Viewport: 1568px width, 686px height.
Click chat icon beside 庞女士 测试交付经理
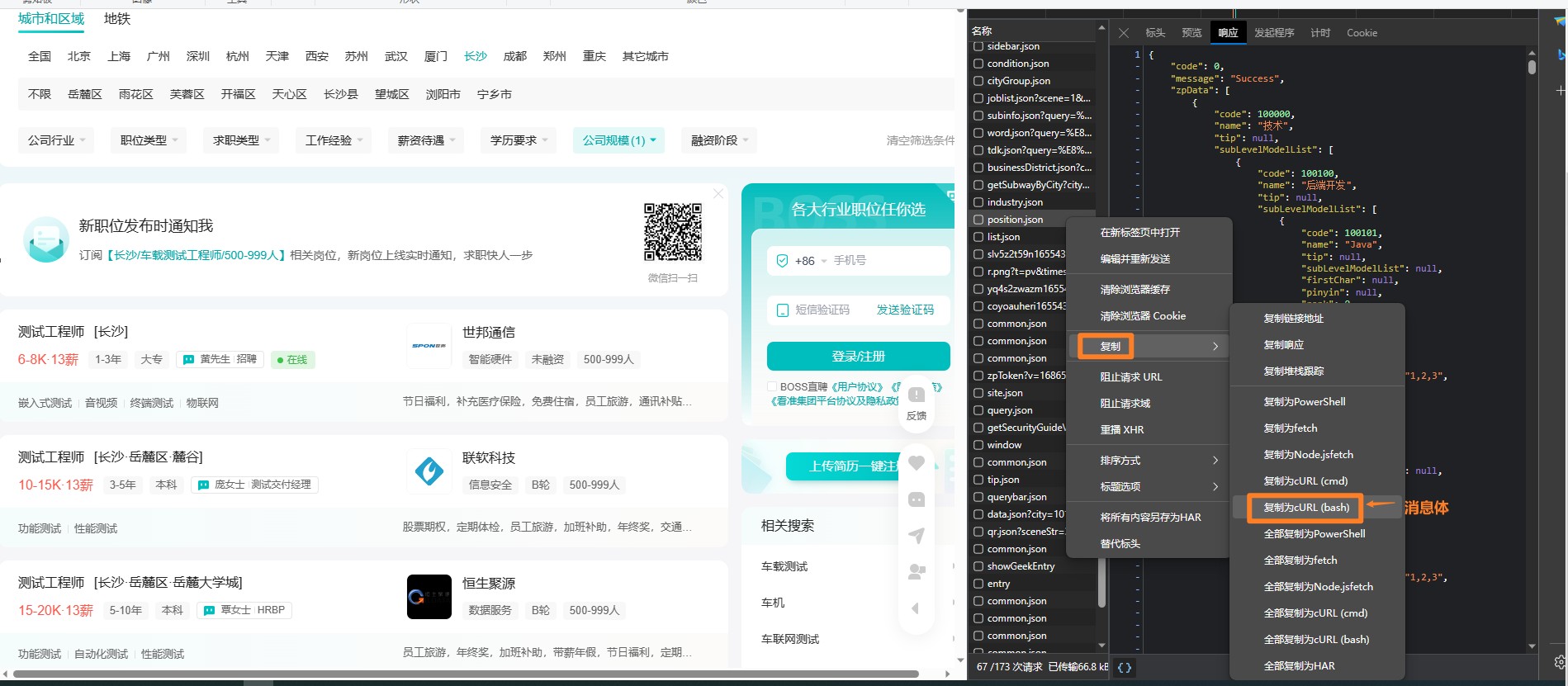[203, 485]
